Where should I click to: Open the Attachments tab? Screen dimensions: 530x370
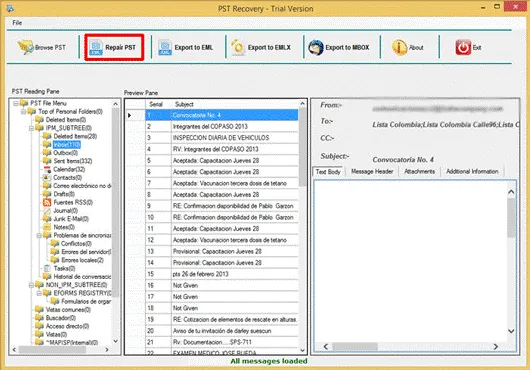[419, 172]
